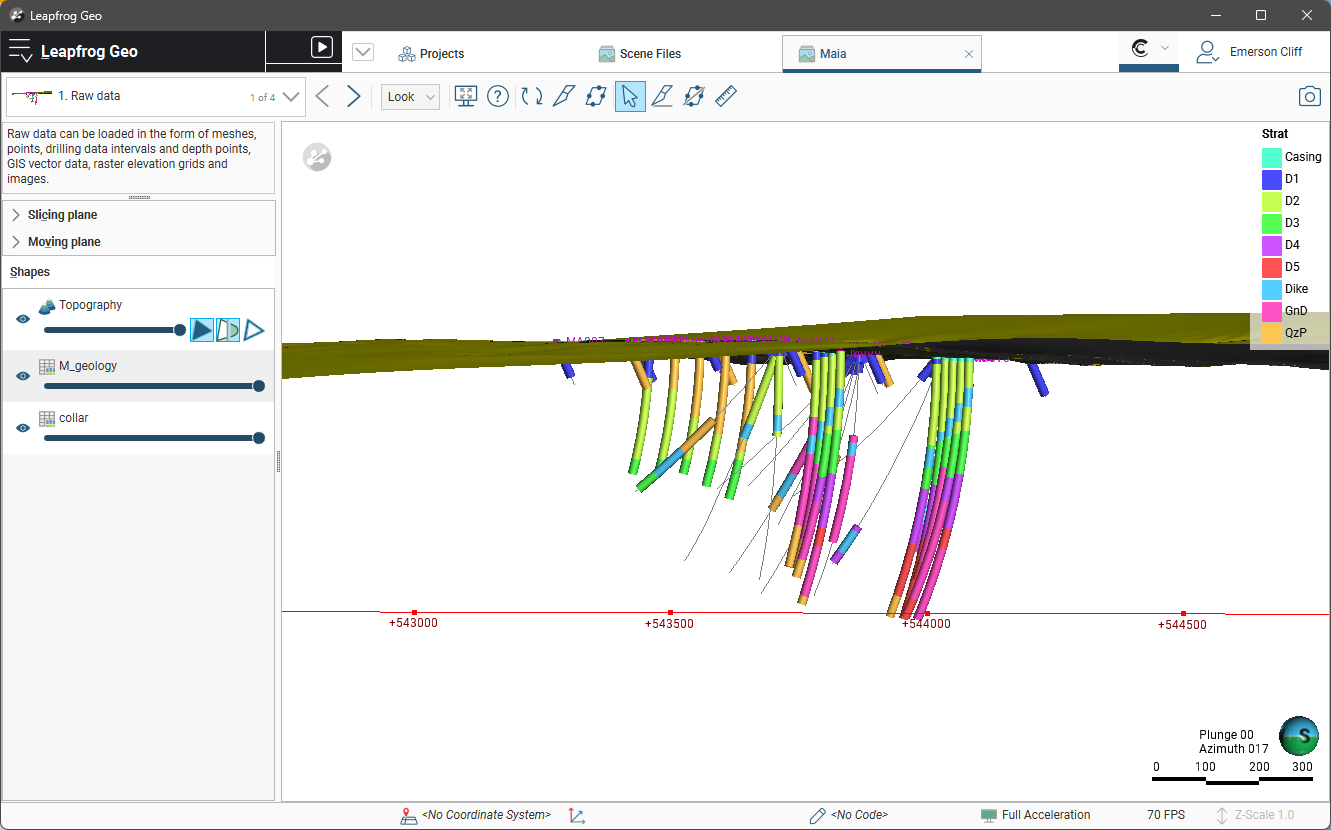This screenshot has height=830, width=1331.
Task: Switch to the Projects tab
Action: tap(432, 54)
